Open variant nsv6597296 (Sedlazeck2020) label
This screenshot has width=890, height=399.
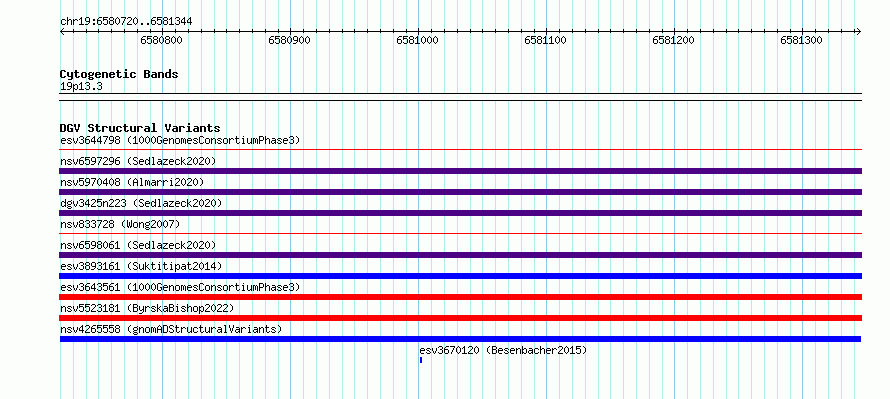coord(138,161)
